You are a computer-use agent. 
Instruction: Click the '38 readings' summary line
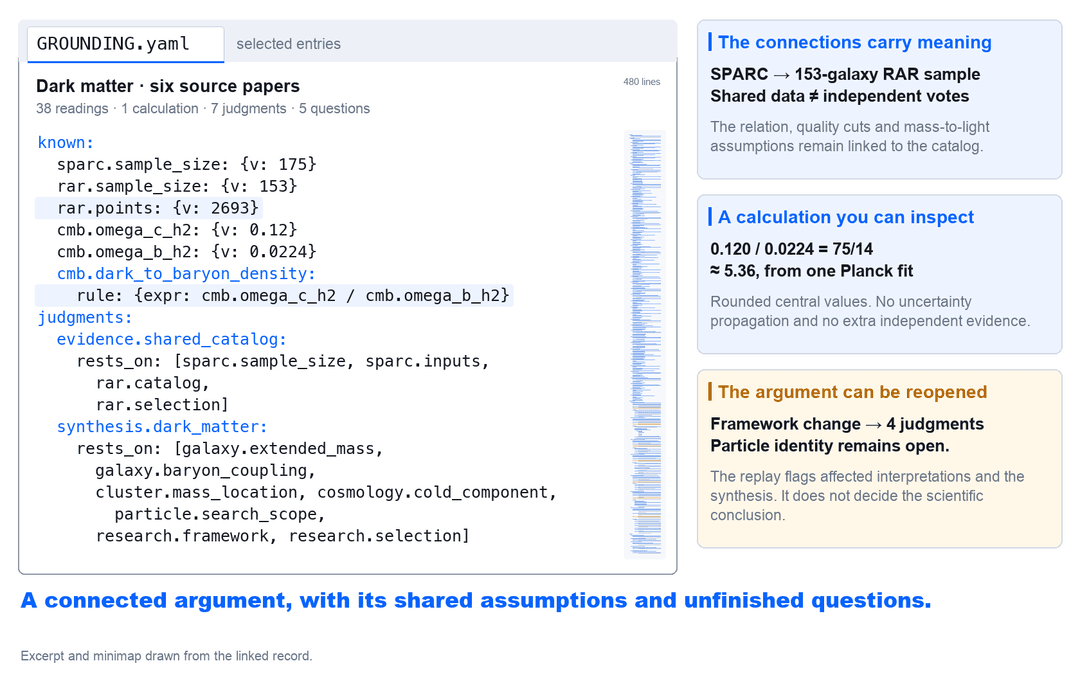pyautogui.click(x=203, y=109)
